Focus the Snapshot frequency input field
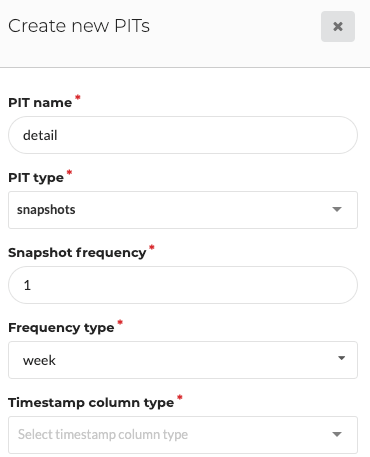The width and height of the screenshot is (370, 457). pyautogui.click(x=183, y=285)
